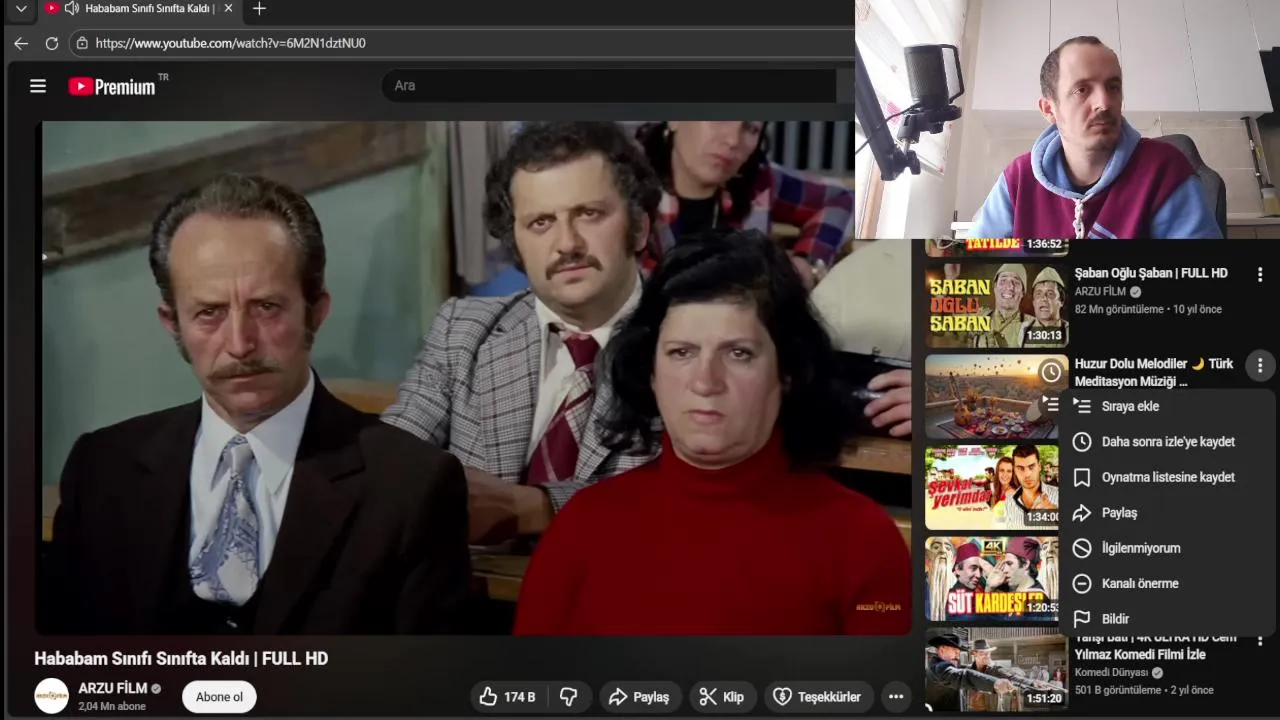Viewport: 1280px width, 720px height.
Task: Click ARZU FİLM under Şaban Oğlu Şaban
Action: click(x=1101, y=292)
